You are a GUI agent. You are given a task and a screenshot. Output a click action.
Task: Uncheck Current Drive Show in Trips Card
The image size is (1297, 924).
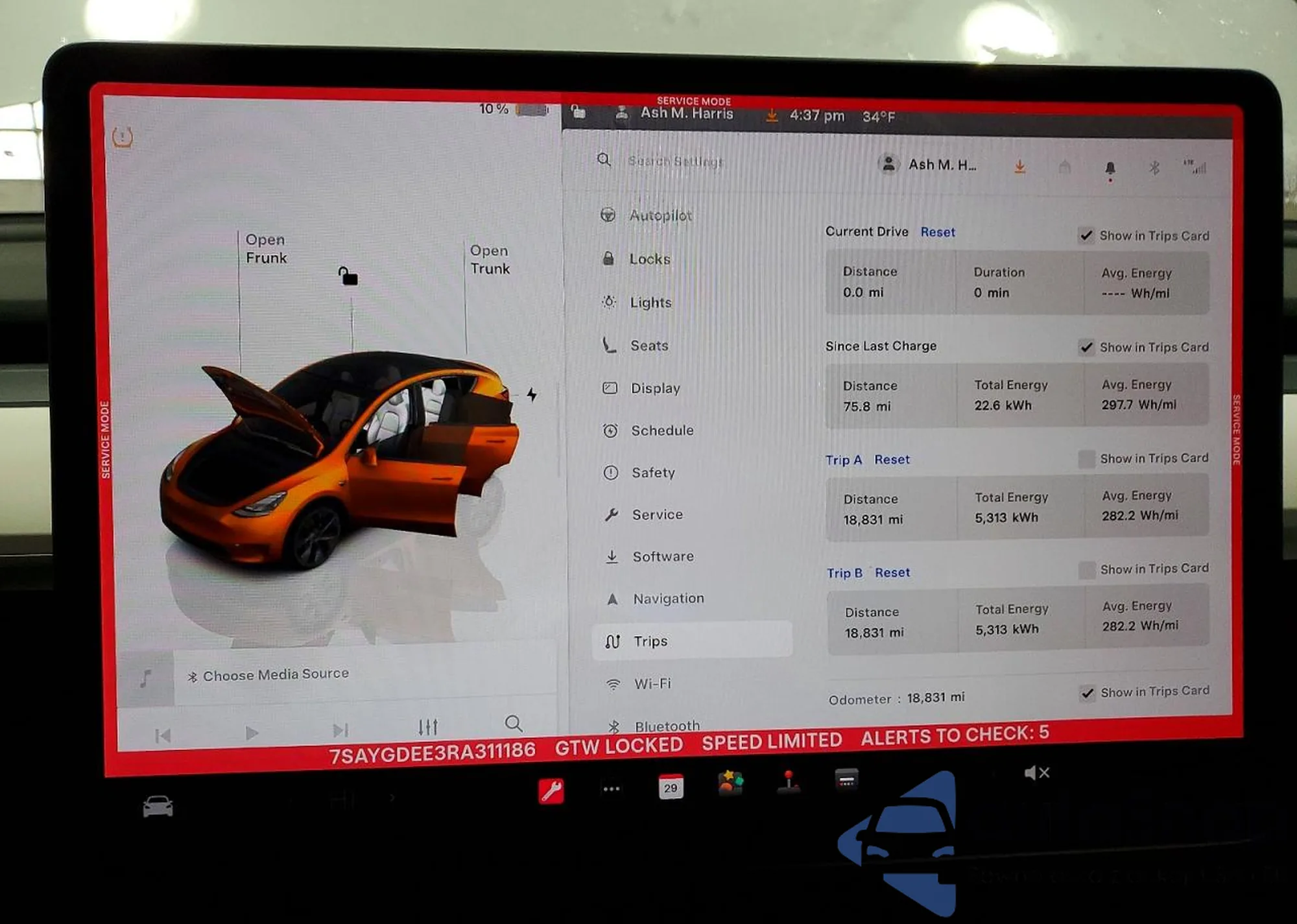[x=1086, y=235]
